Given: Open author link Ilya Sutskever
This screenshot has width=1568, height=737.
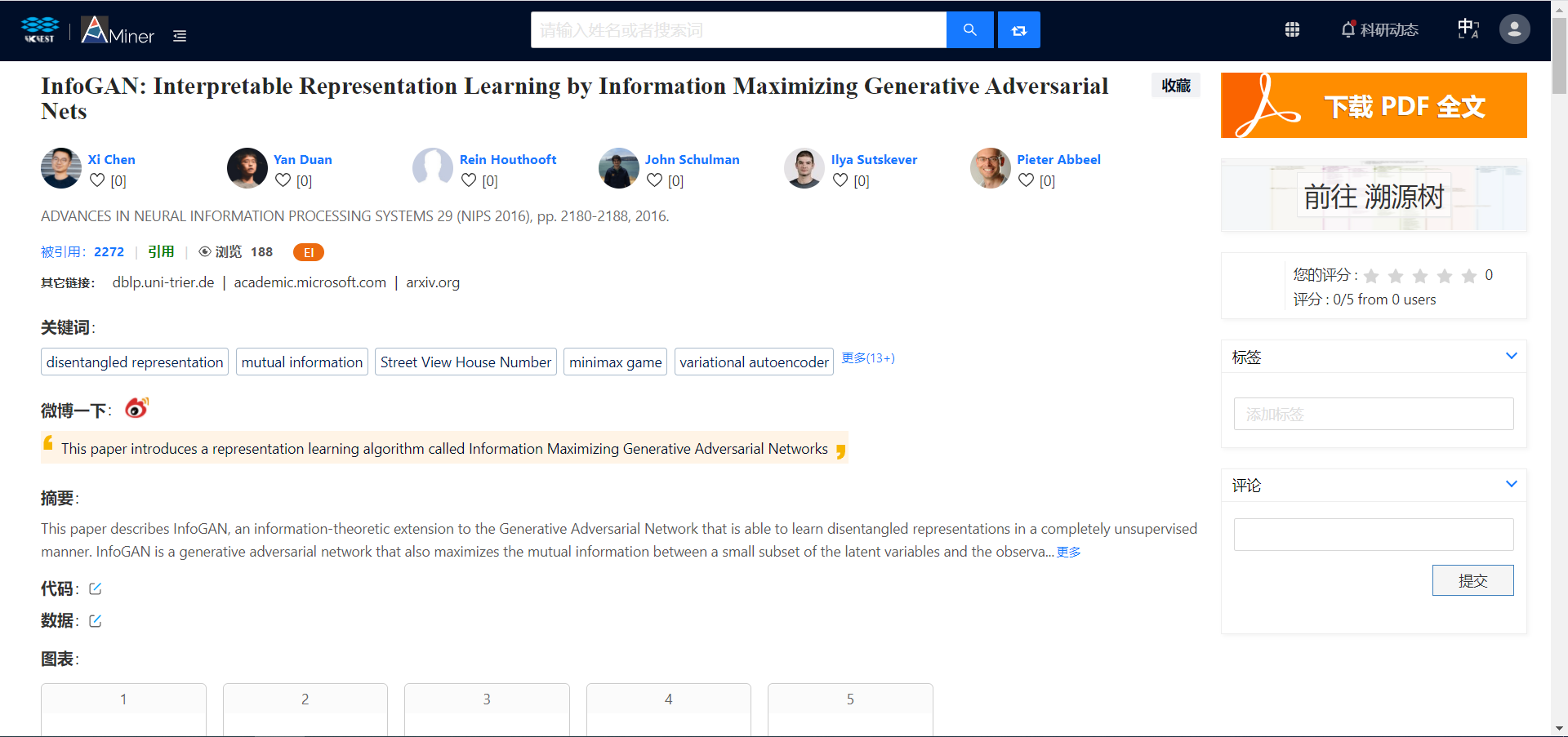Looking at the screenshot, I should point(874,159).
